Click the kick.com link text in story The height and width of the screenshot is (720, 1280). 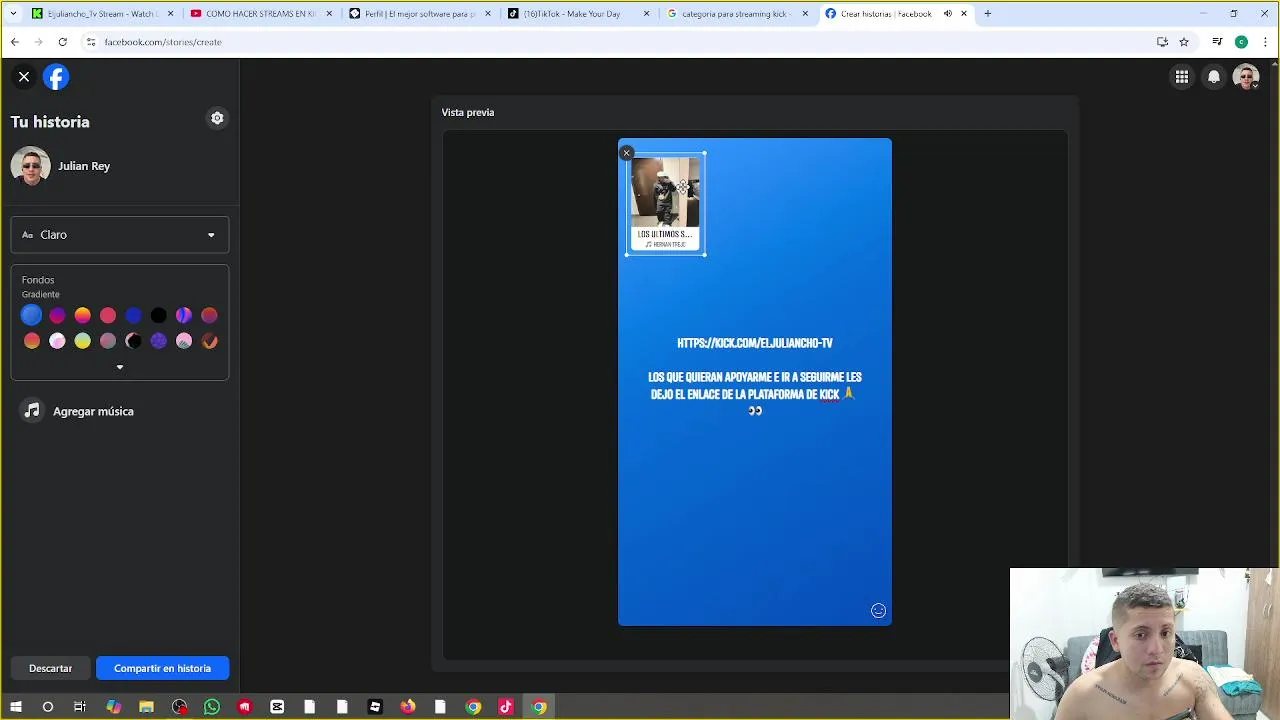point(755,343)
